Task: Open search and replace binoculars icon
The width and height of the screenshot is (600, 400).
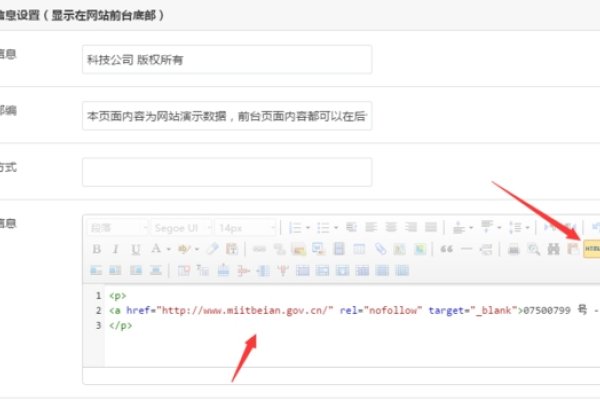Action: [x=553, y=250]
